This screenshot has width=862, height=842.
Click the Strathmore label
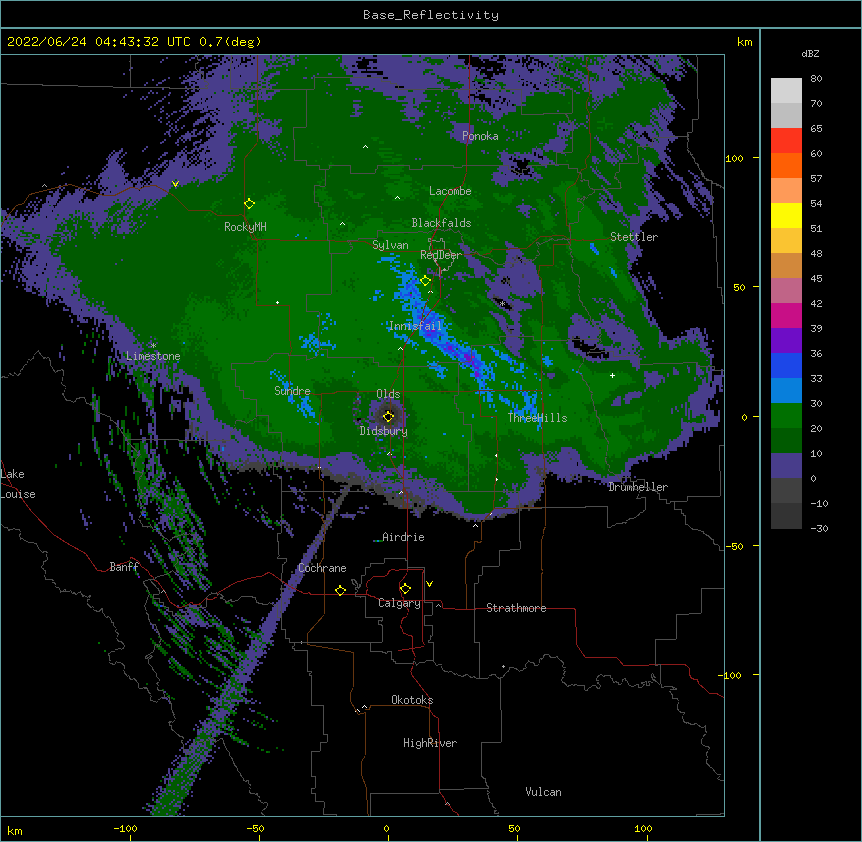pyautogui.click(x=516, y=608)
